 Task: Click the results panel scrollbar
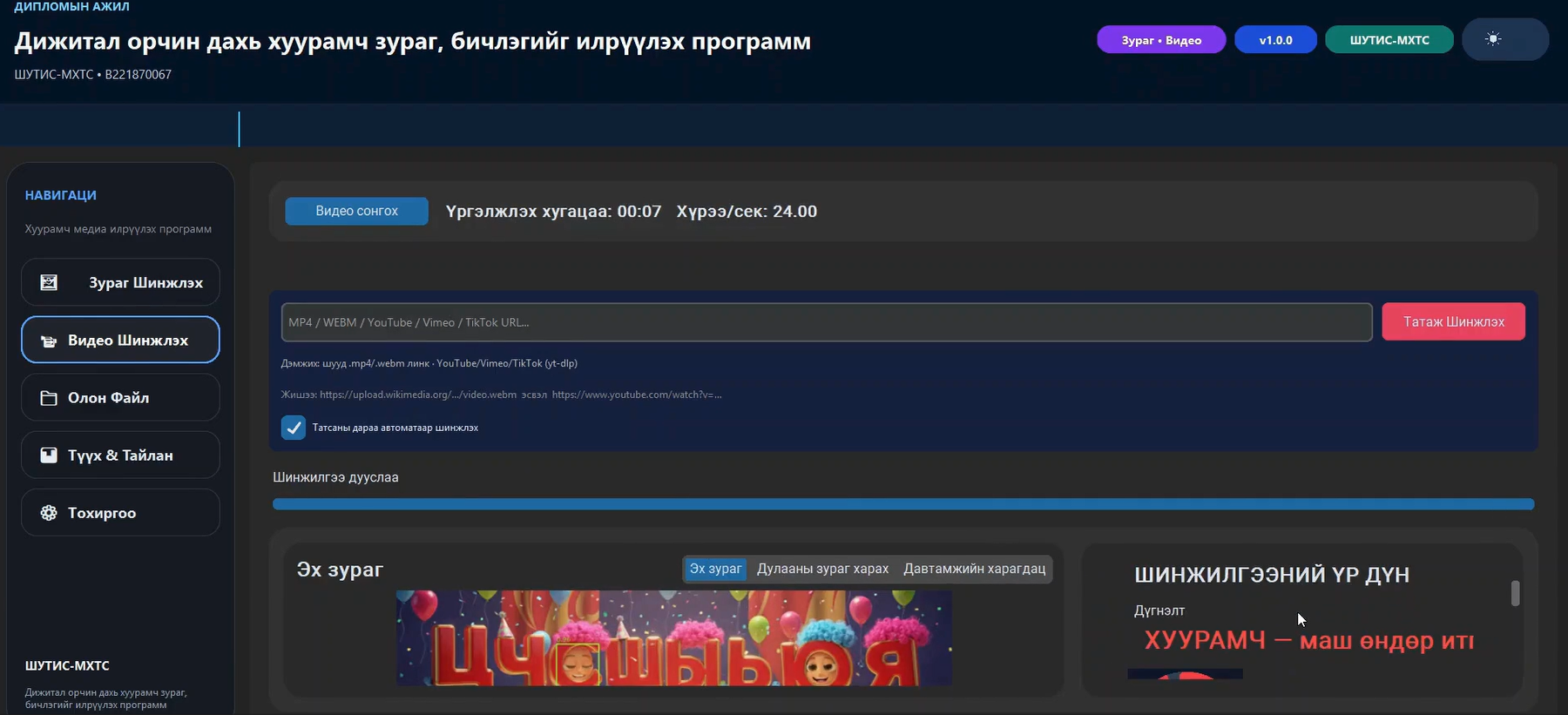point(1515,593)
